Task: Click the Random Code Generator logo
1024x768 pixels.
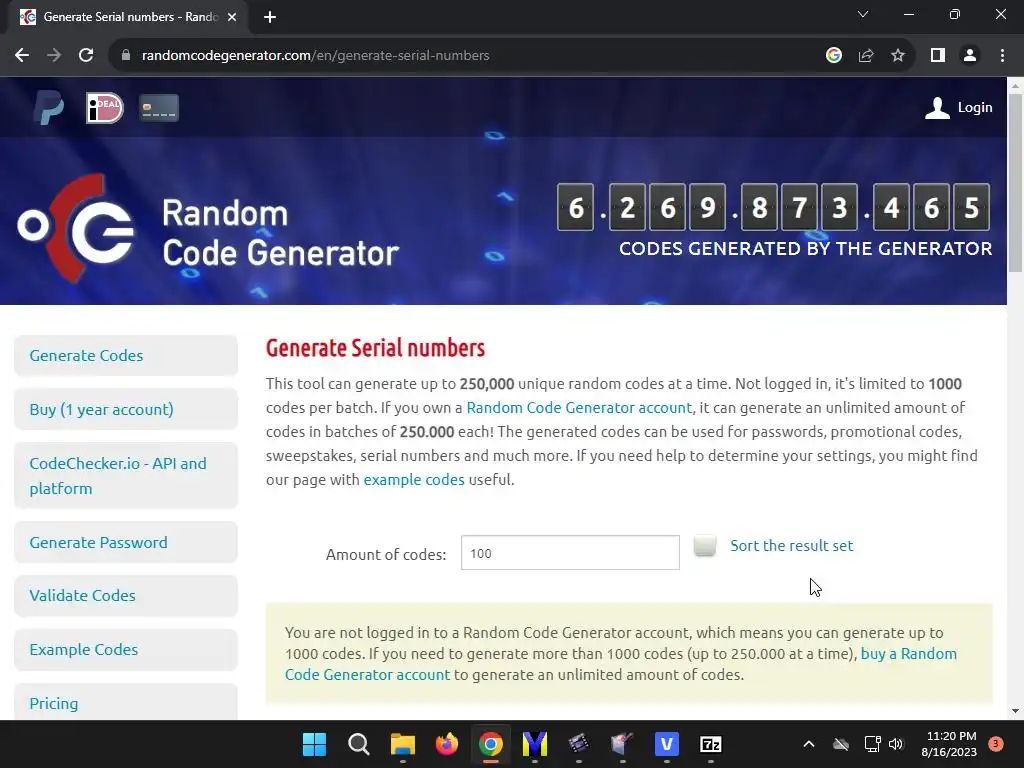Action: tap(208, 229)
